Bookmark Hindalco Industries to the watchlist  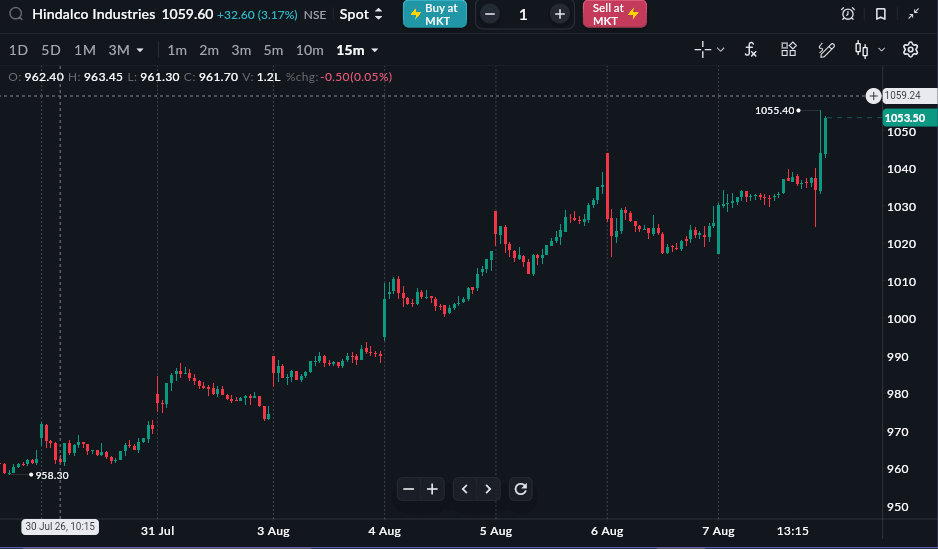[881, 14]
